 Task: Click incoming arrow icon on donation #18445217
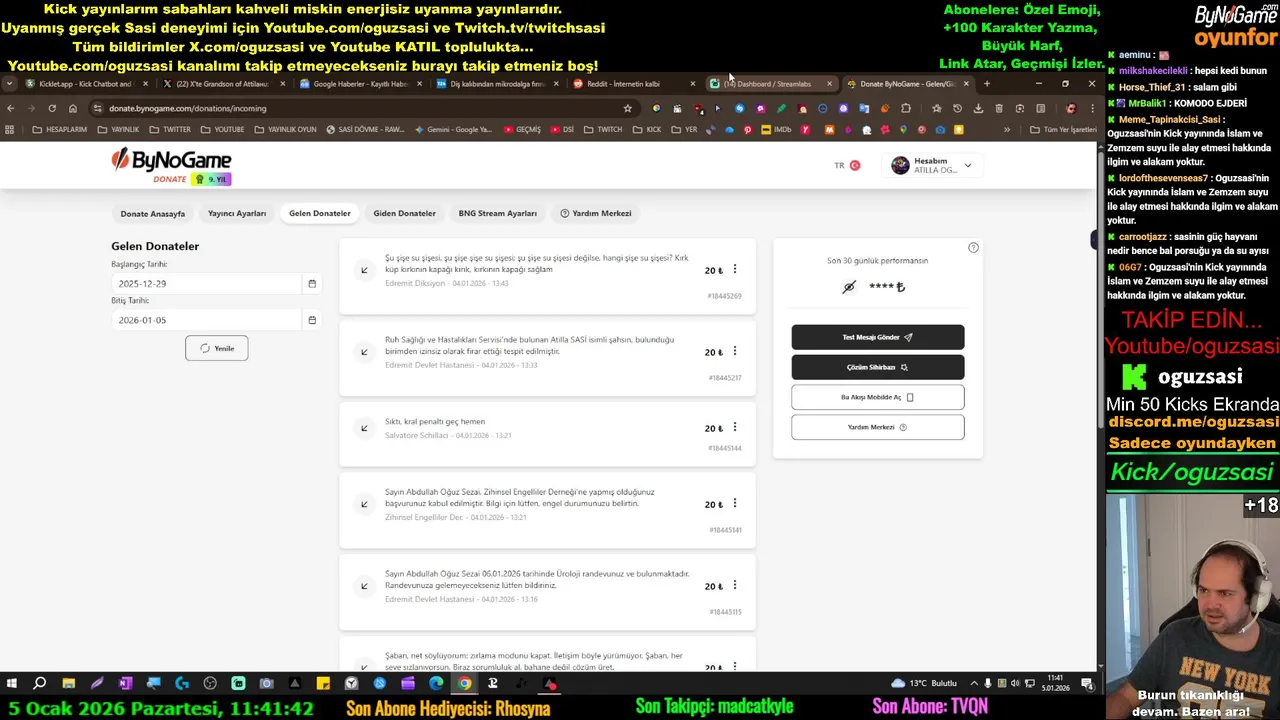[x=364, y=352]
